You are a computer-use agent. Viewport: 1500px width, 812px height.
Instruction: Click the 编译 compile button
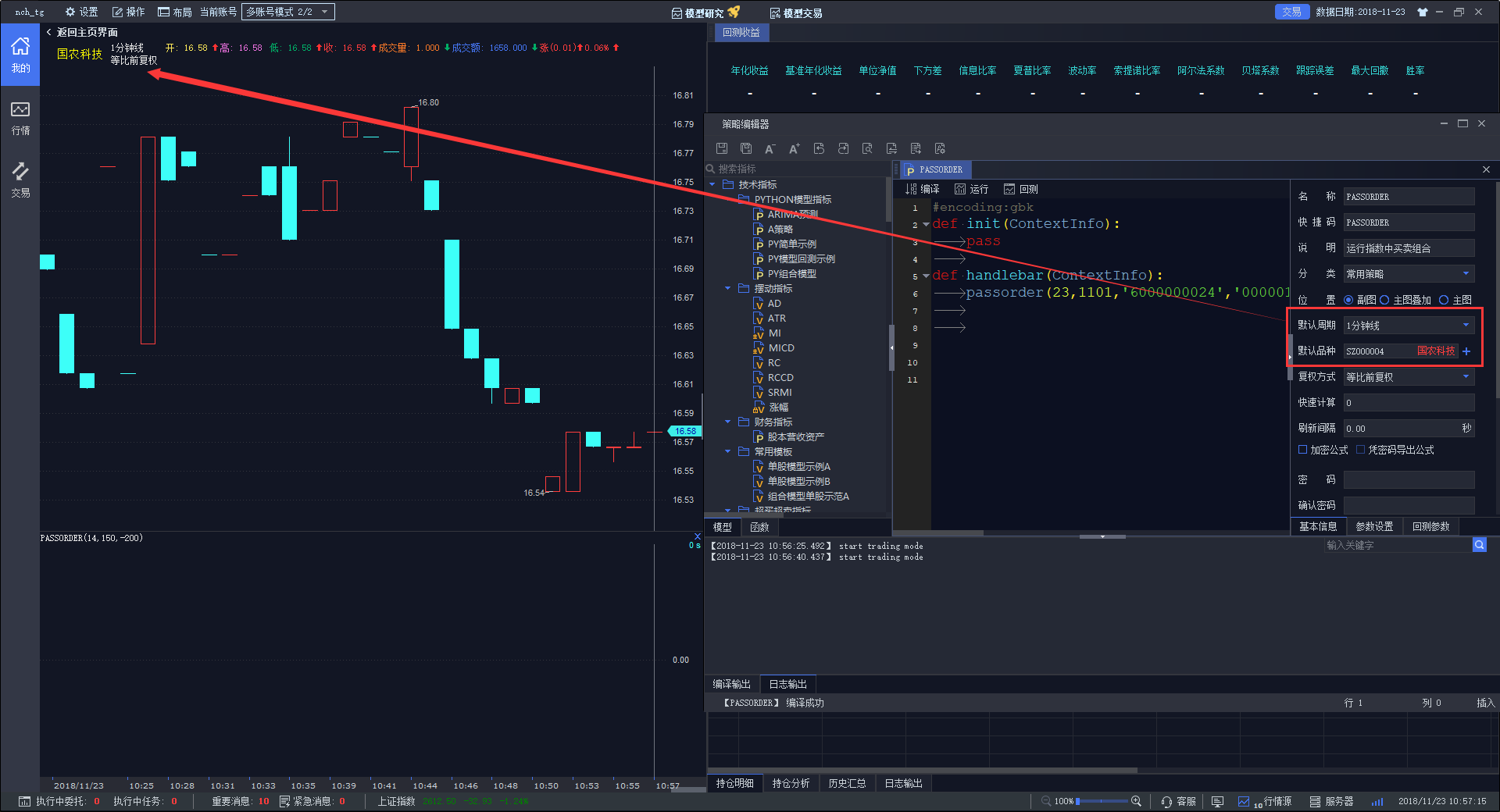(923, 189)
